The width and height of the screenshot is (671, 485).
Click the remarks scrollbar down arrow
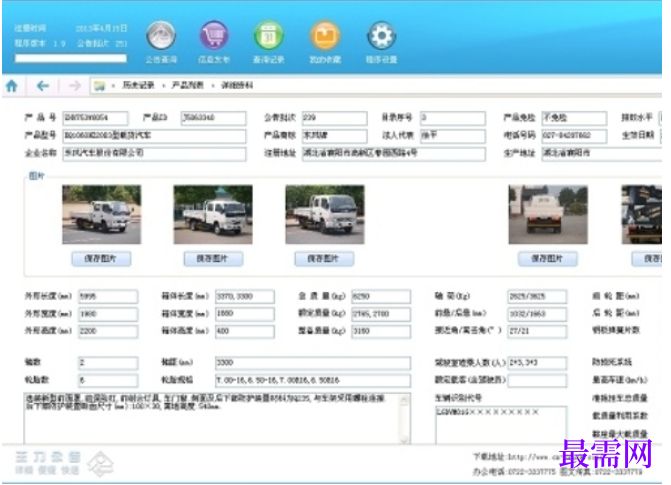click(x=404, y=439)
